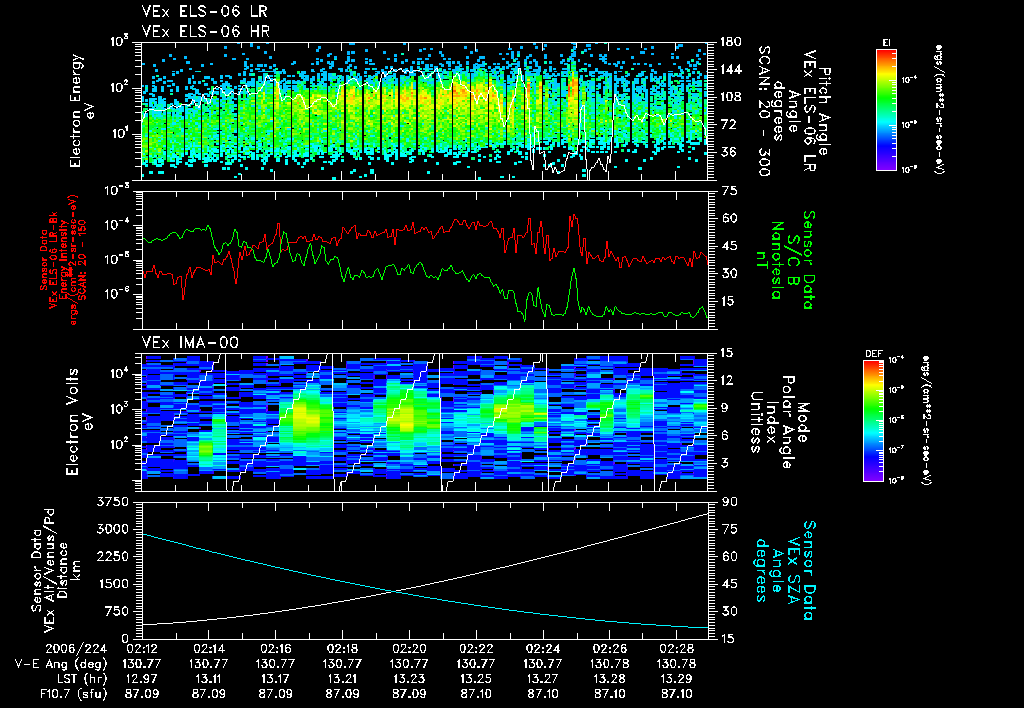Click the 02:18 time tick label
The image size is (1024, 708).
(x=342, y=649)
